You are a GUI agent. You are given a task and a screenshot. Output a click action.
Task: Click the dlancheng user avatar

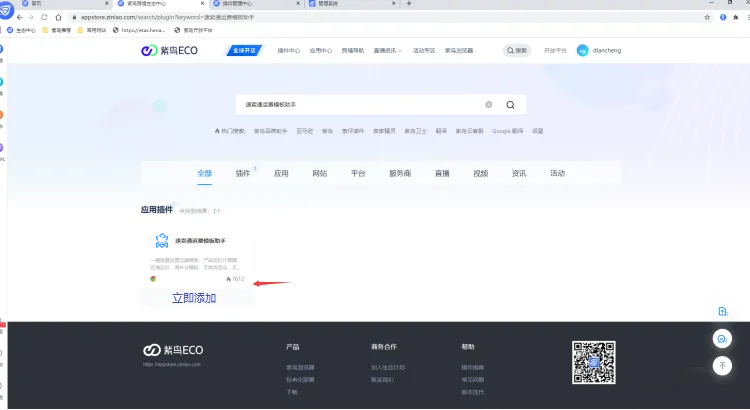point(582,50)
